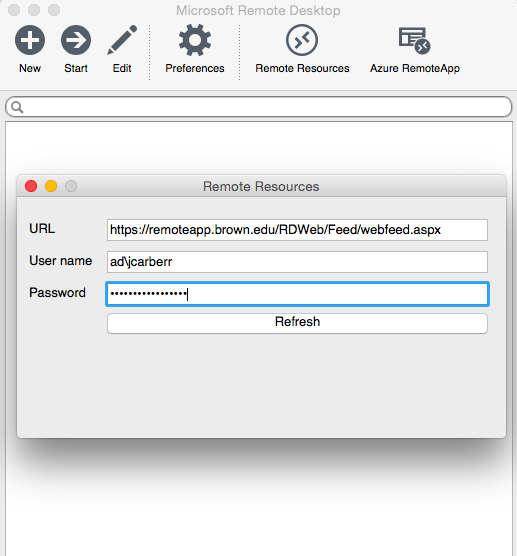517x556 pixels.
Task: Focus the search field below the toolbar
Action: point(259,107)
